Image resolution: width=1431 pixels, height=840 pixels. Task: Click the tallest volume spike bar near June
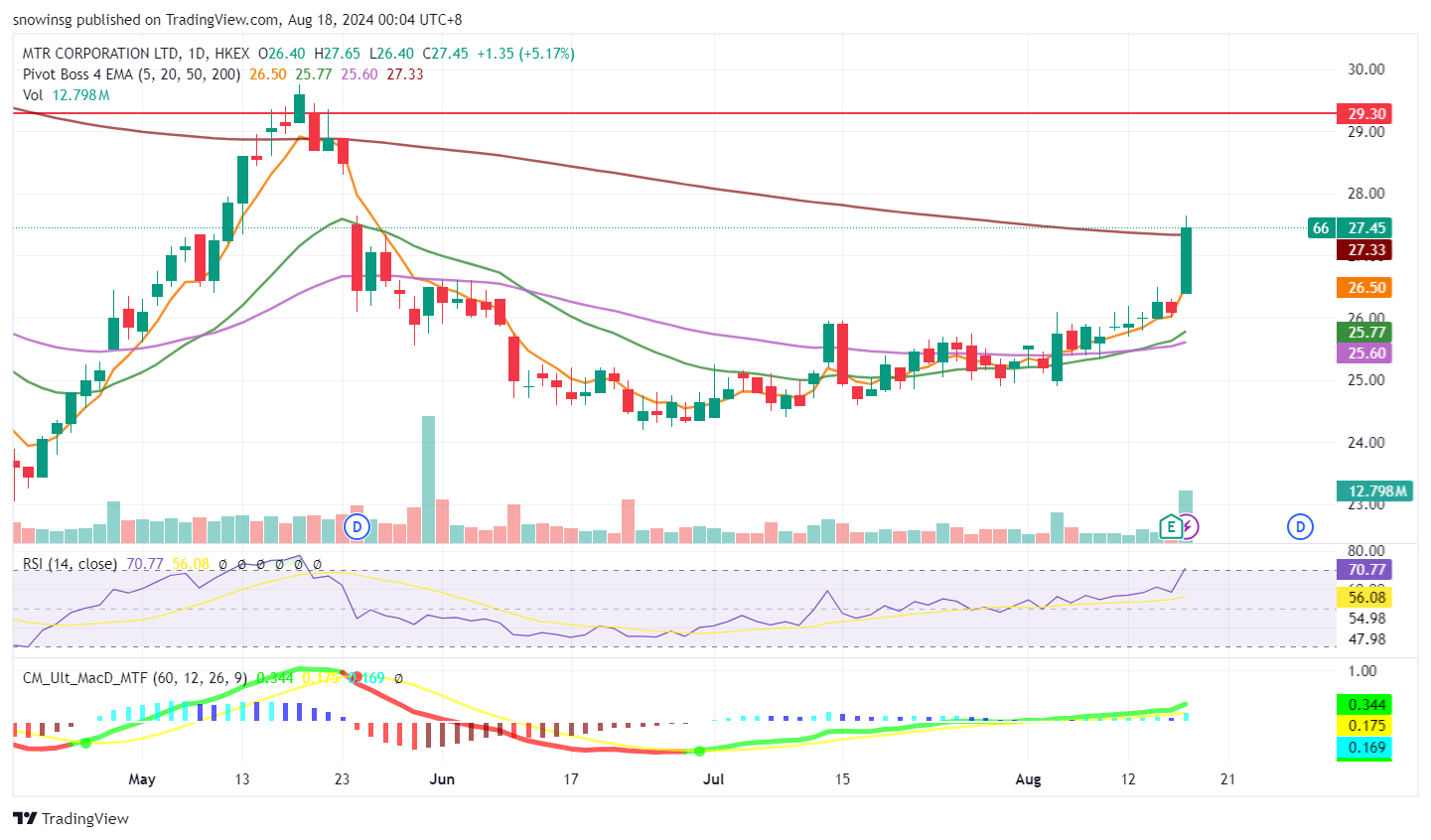pyautogui.click(x=428, y=479)
